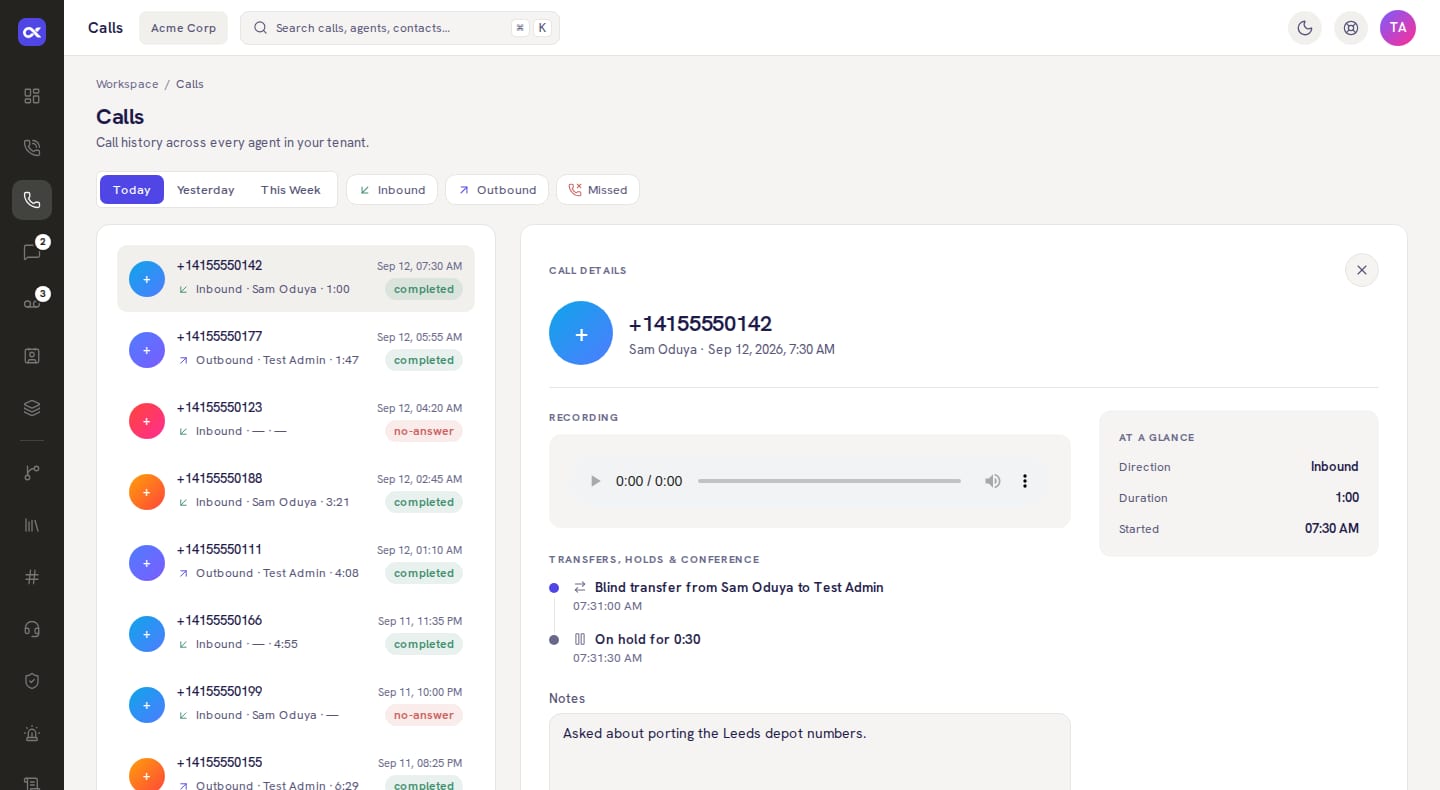The image size is (1440, 790).
Task: Click the app logo in the top-left corner
Action: 32,32
